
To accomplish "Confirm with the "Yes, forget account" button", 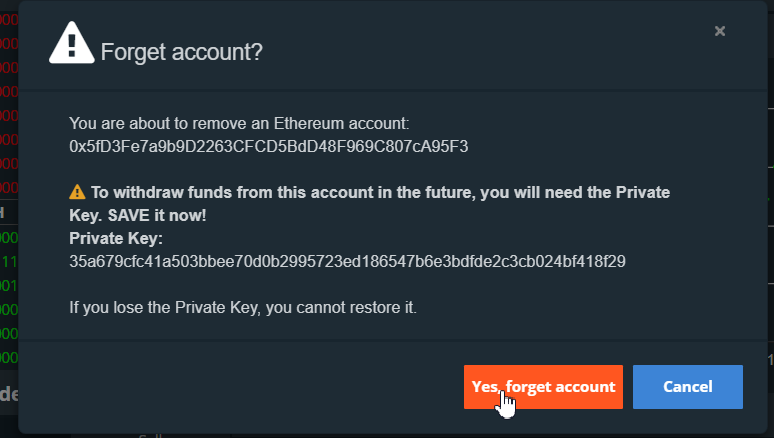I will pyautogui.click(x=543, y=387).
